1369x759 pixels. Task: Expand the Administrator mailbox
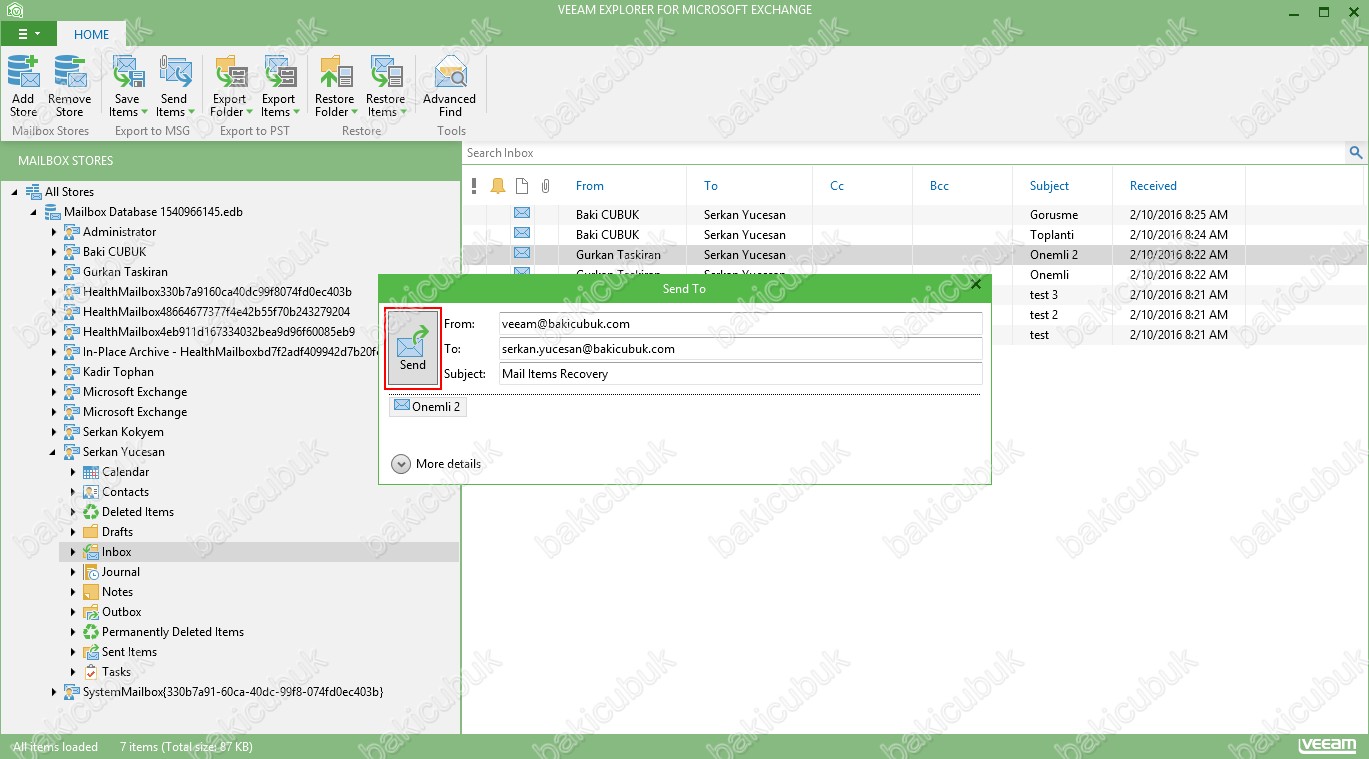point(54,232)
